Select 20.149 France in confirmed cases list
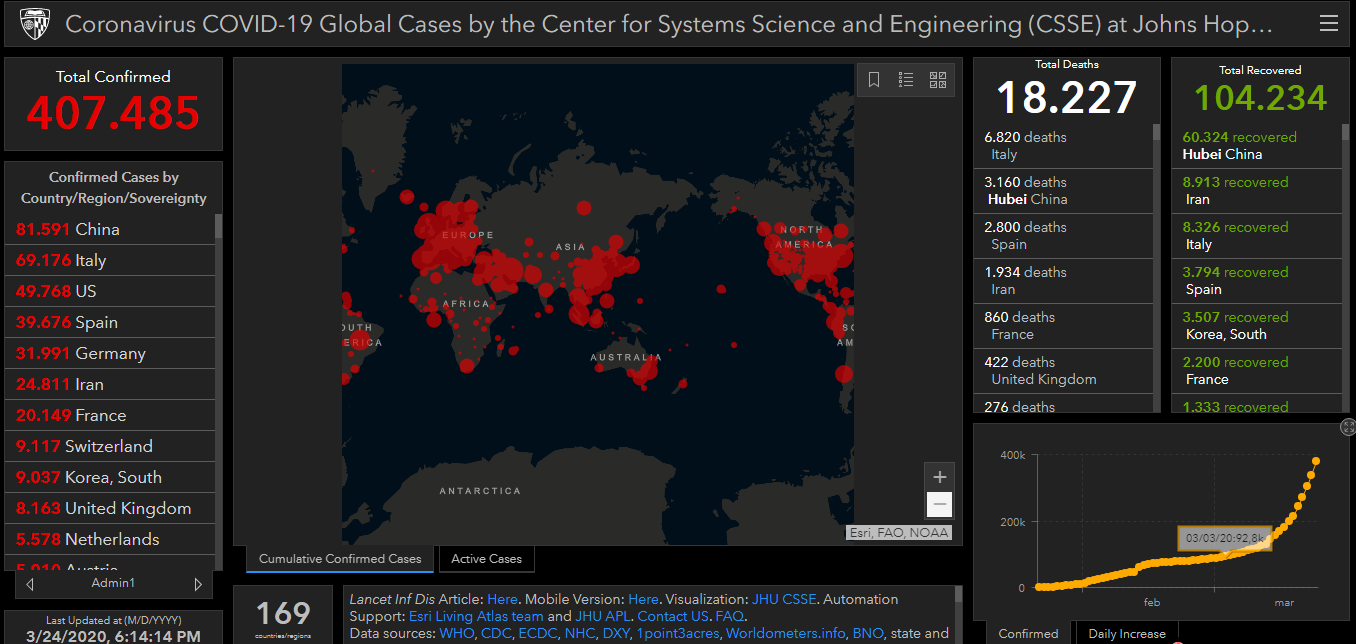 pos(110,415)
